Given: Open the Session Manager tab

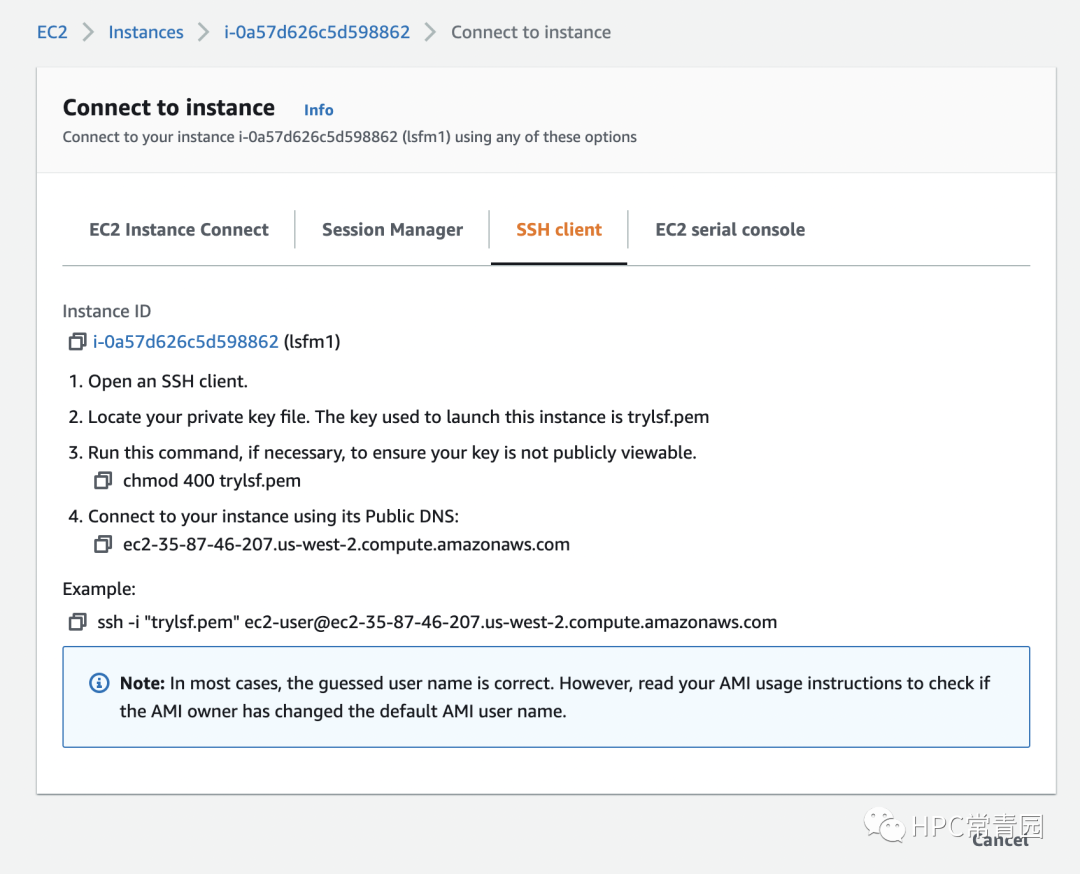Looking at the screenshot, I should tap(392, 230).
